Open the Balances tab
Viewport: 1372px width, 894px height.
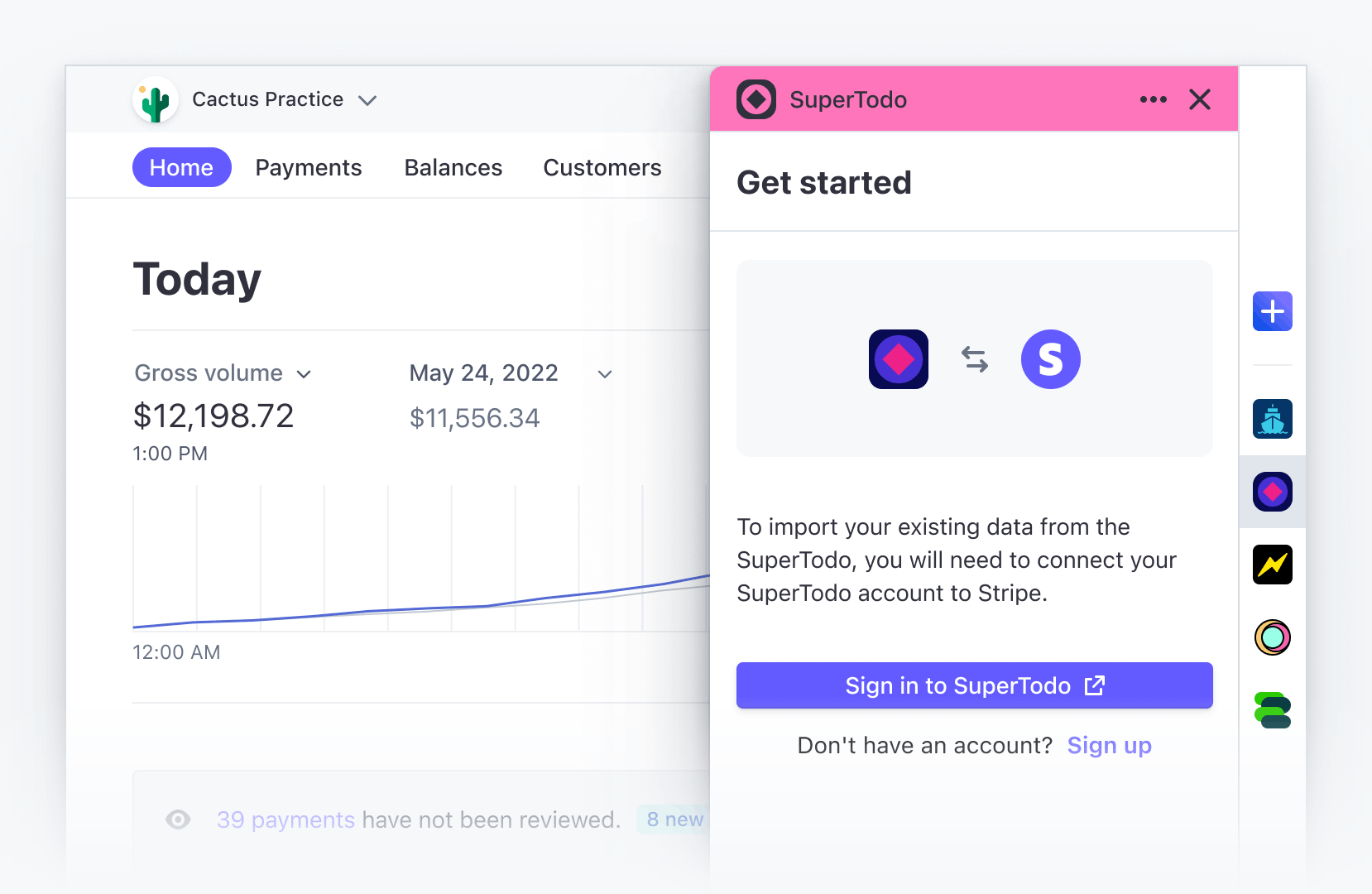pyautogui.click(x=453, y=167)
